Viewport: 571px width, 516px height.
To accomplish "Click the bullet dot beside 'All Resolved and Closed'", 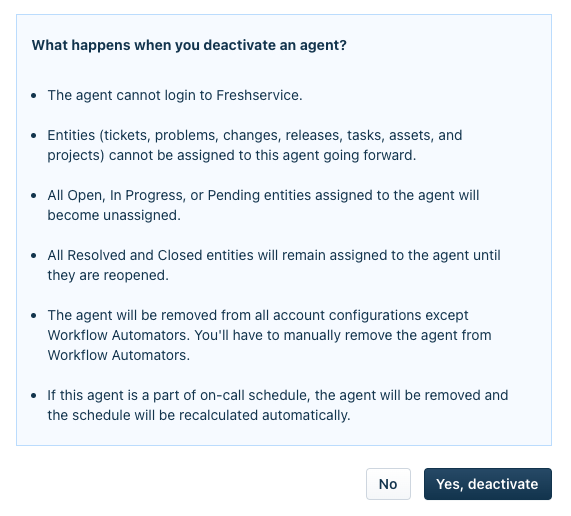I will click(34, 256).
